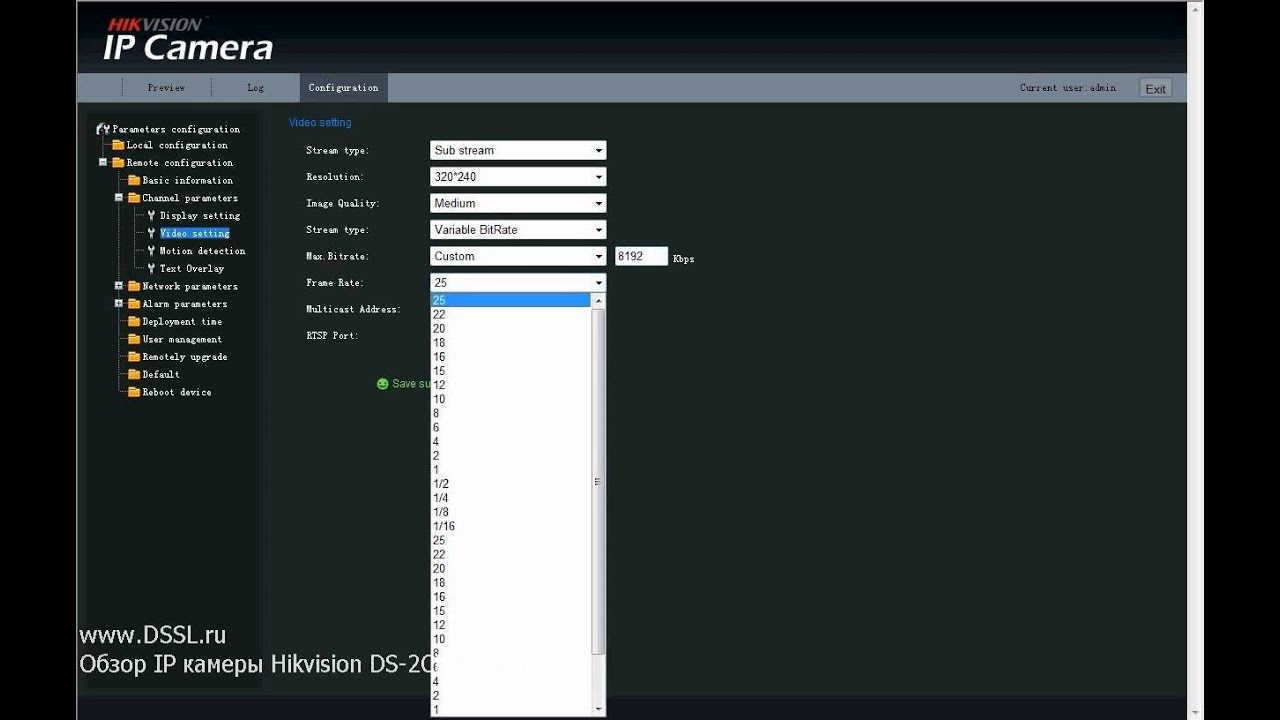Click the Parameters configuration root icon

click(x=103, y=129)
